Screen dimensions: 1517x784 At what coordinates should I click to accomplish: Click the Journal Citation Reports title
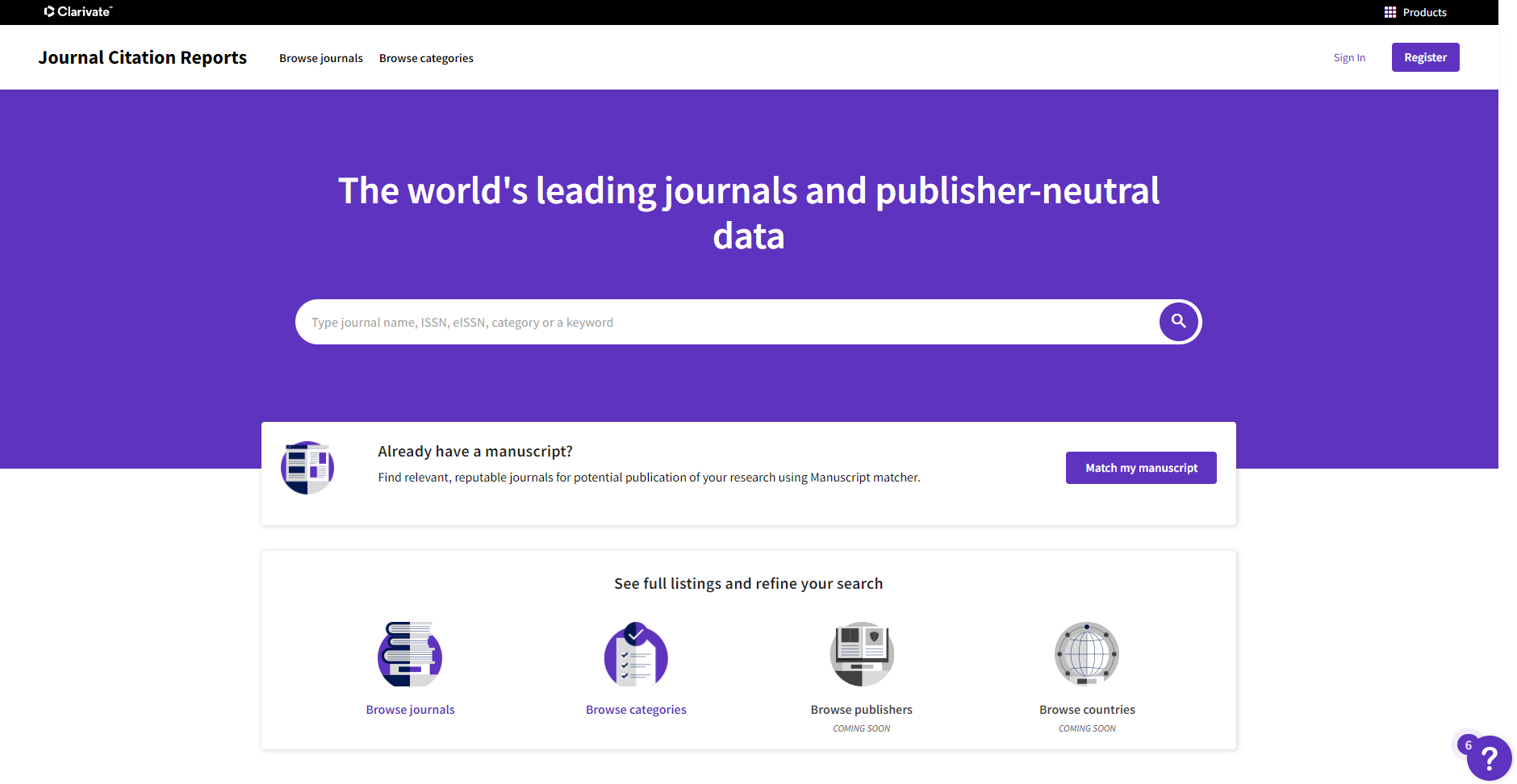pos(143,57)
